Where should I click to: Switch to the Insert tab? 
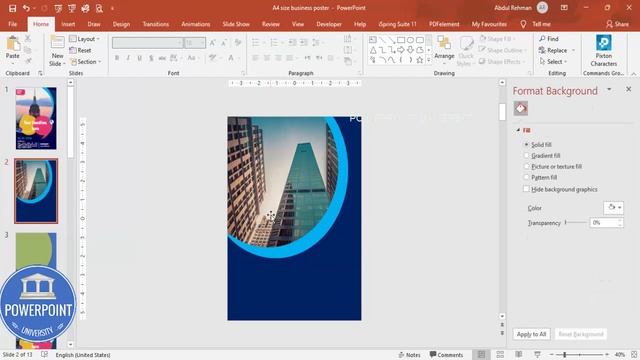click(68, 24)
